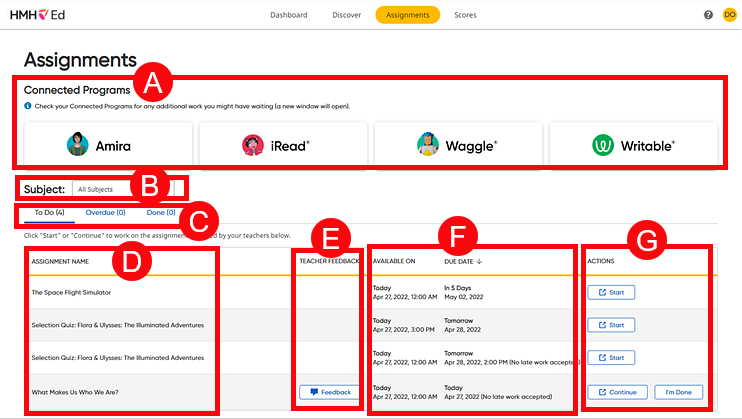Click the info icon under Connected Programs
The image size is (742, 419).
pos(28,106)
